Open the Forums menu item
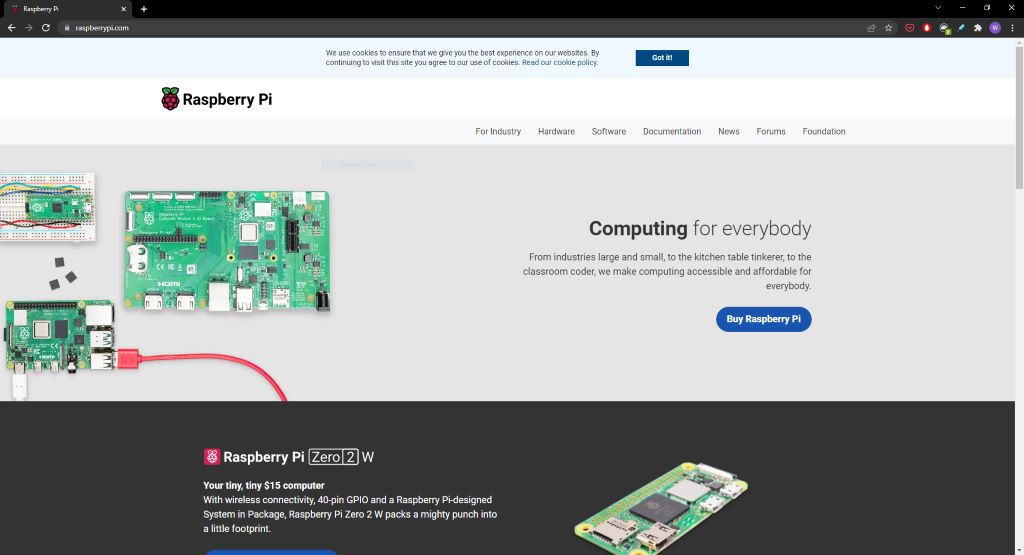Image resolution: width=1024 pixels, height=555 pixels. click(771, 131)
